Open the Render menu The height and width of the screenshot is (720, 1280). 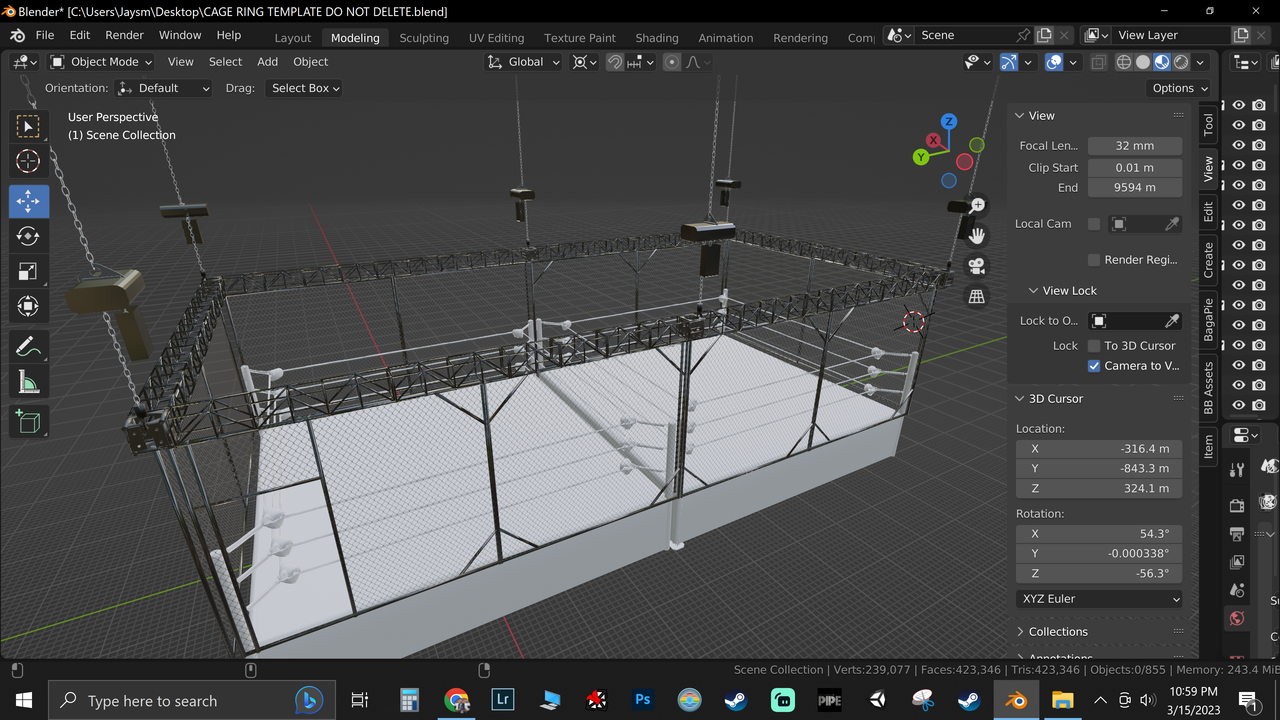tap(124, 35)
